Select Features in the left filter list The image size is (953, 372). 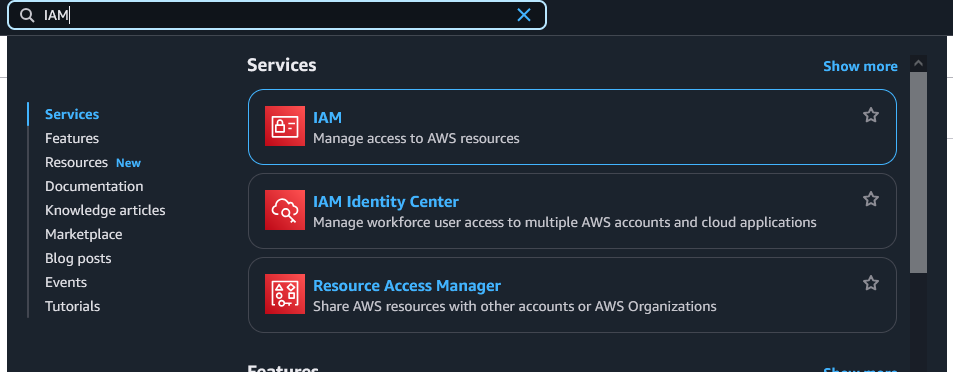coord(72,139)
